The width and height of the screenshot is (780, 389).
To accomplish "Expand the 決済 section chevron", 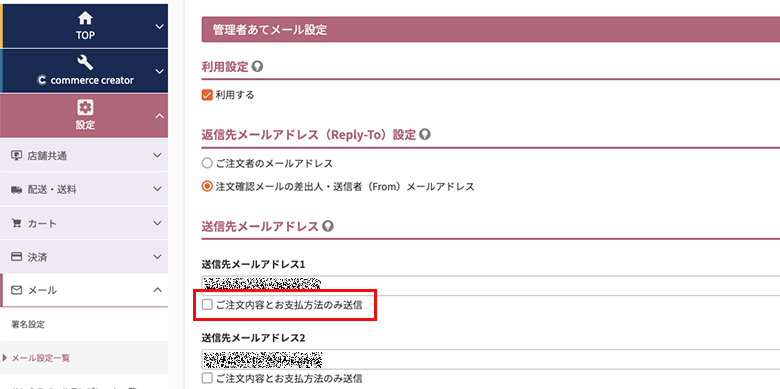I will coord(157,257).
